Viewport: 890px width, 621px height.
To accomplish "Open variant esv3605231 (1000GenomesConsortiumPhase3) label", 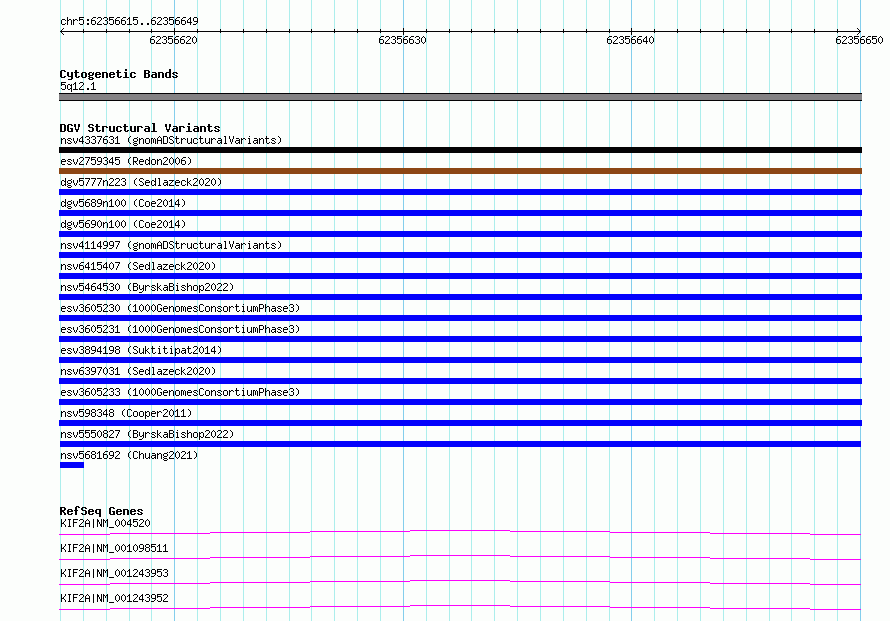I will click(x=180, y=329).
